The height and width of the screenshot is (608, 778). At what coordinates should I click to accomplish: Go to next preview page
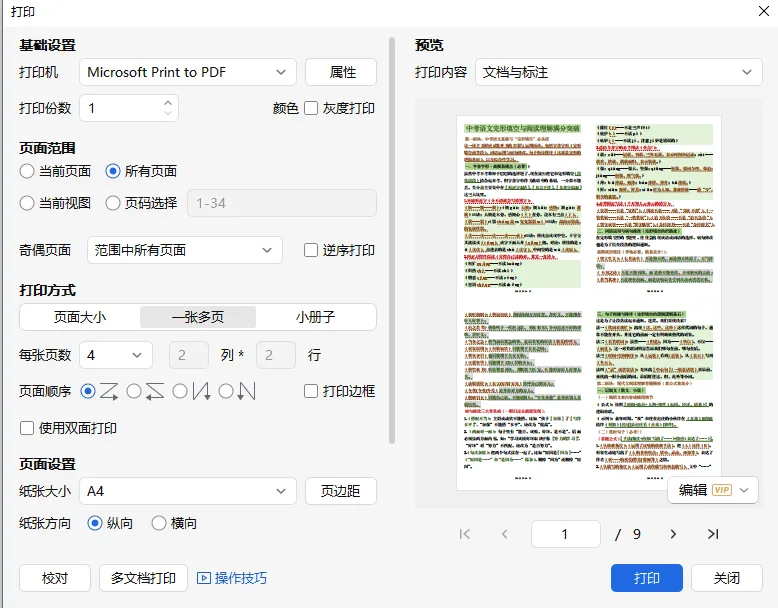tap(673, 534)
